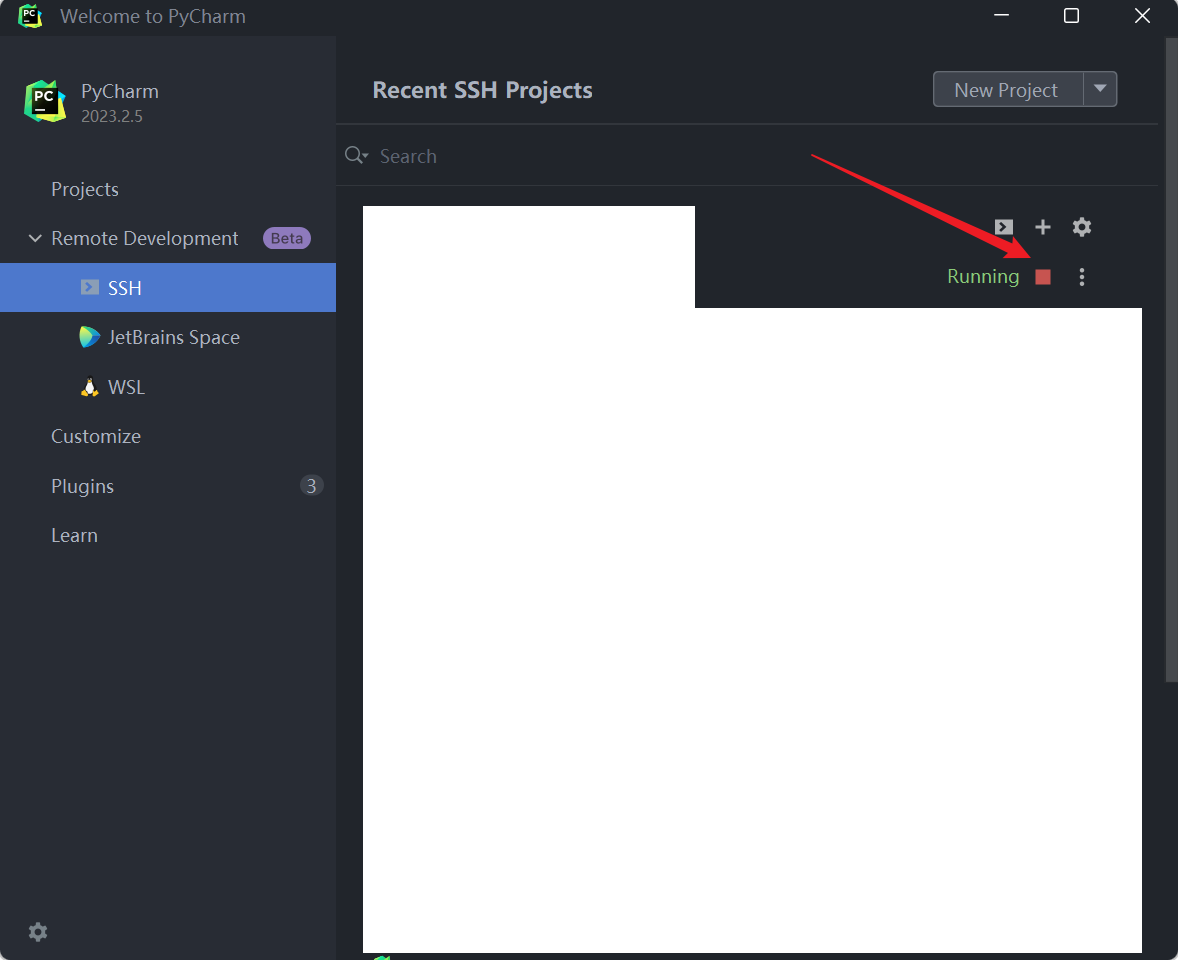Click the New Project button
The height and width of the screenshot is (960, 1178).
1008,89
